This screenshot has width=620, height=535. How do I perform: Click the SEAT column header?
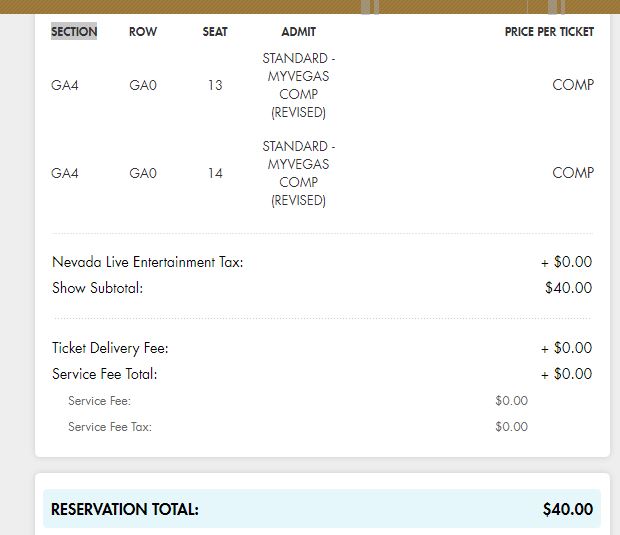(x=215, y=32)
